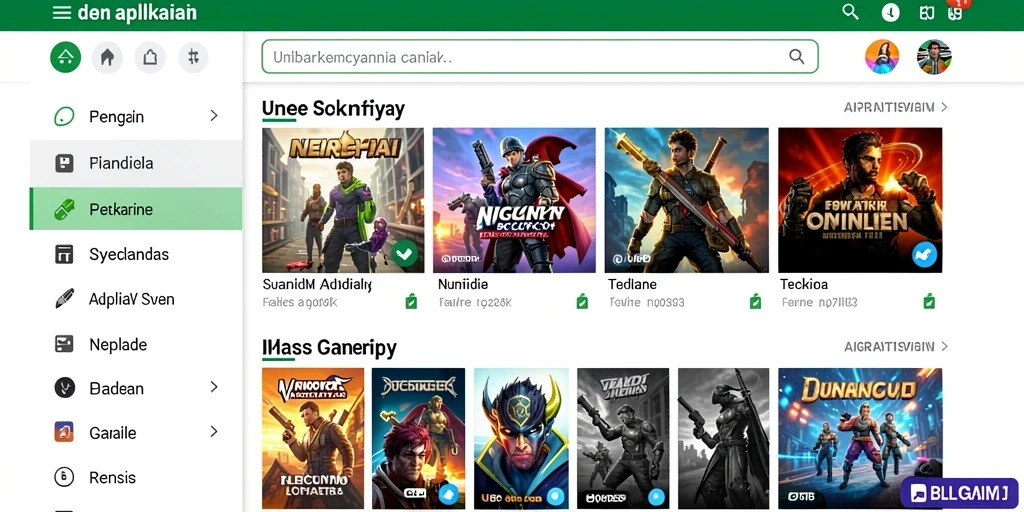This screenshot has width=1024, height=512.
Task: Select Petkarine highlighted sidebar item
Action: [136, 209]
